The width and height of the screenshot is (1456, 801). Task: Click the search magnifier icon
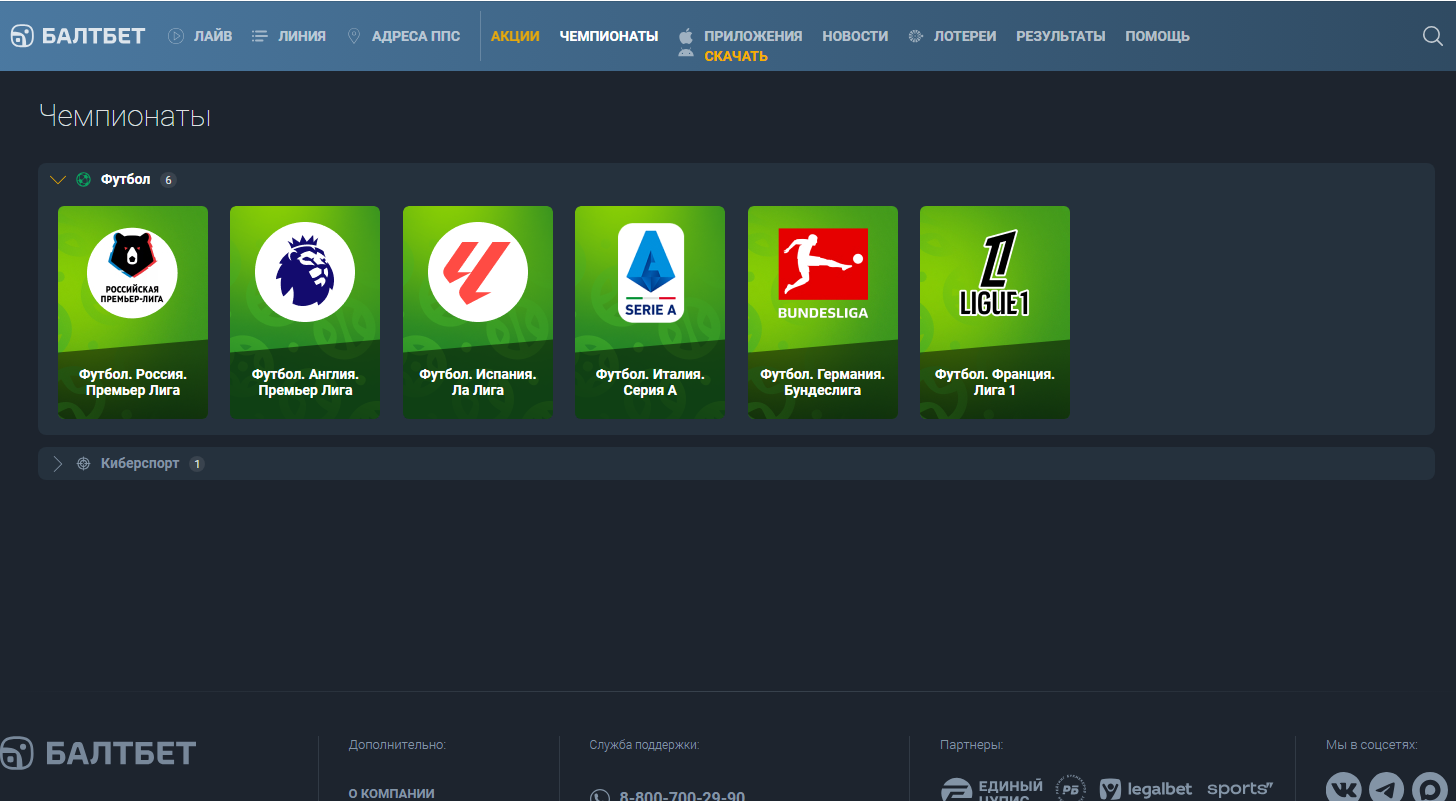coord(1432,36)
